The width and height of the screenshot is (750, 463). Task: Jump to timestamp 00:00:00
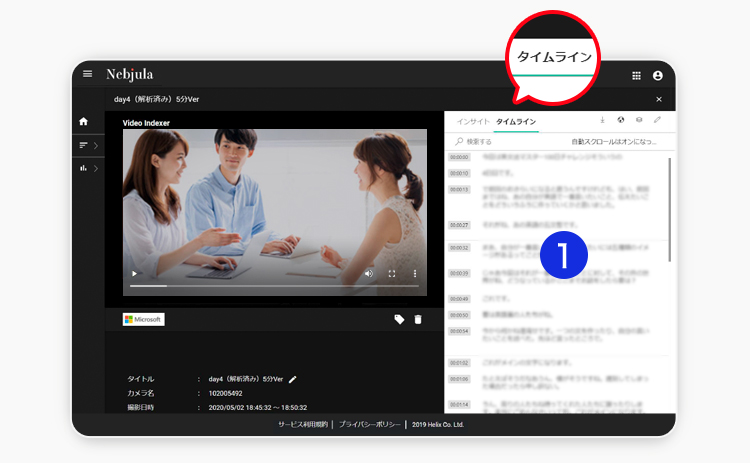[x=459, y=157]
